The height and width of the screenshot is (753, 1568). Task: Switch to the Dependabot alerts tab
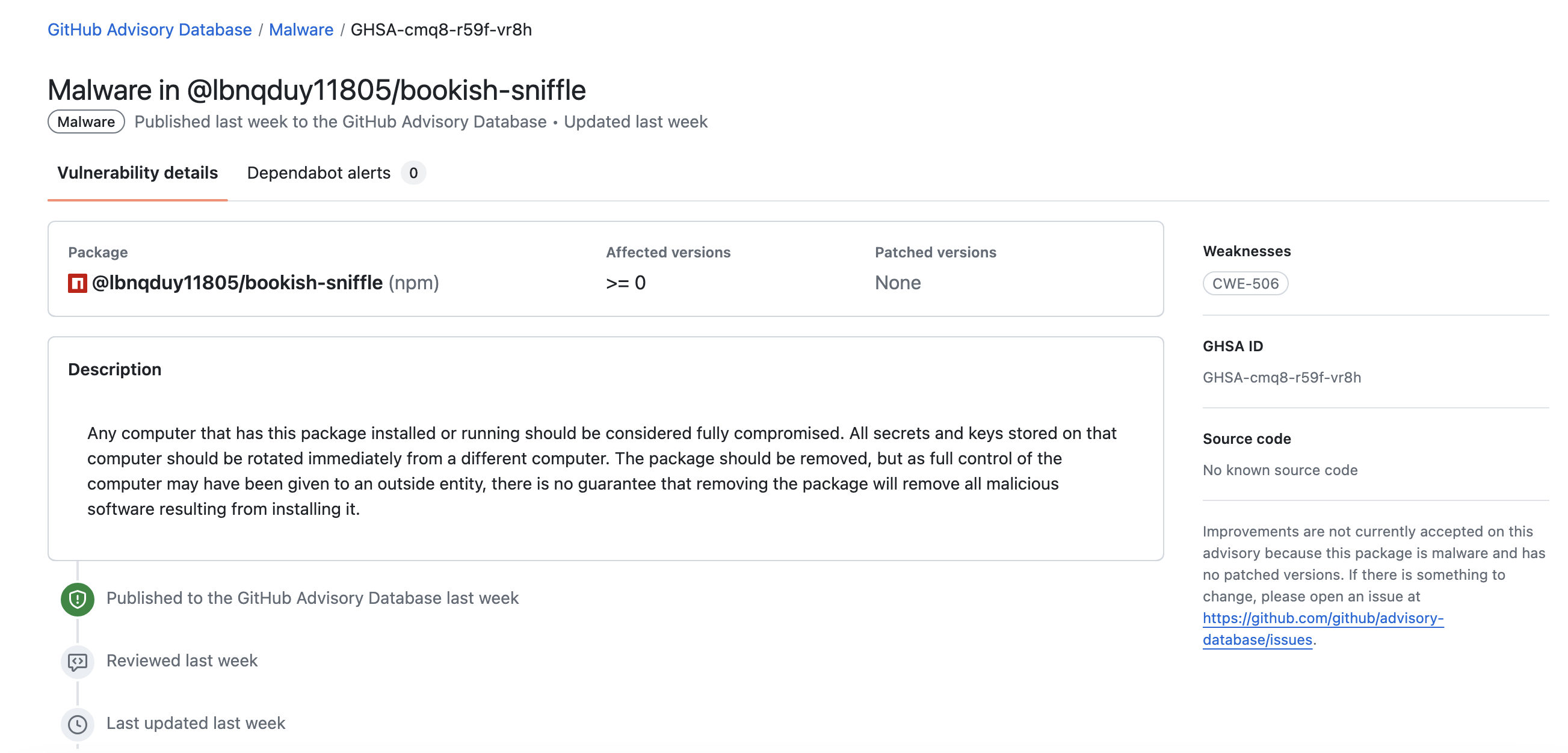pyautogui.click(x=318, y=173)
